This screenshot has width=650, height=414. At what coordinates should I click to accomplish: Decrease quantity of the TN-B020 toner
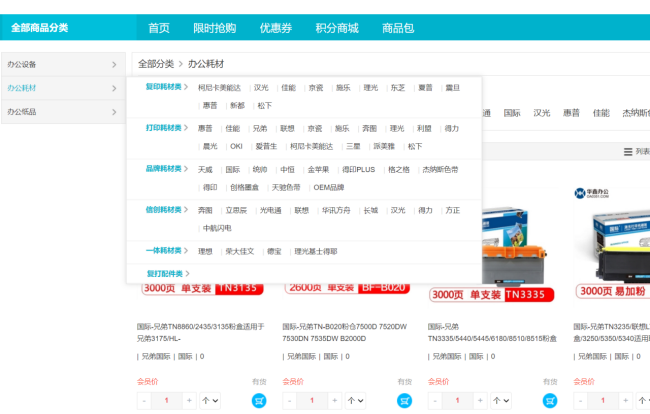click(290, 400)
